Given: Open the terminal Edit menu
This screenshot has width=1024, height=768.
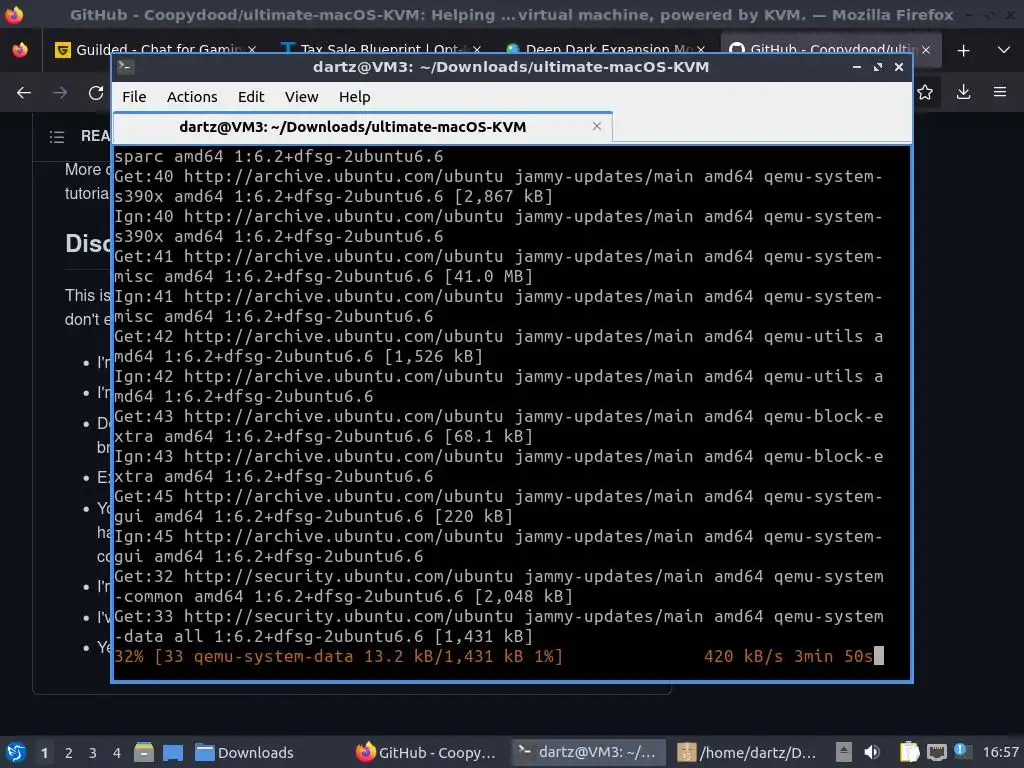Looking at the screenshot, I should pos(251,97).
